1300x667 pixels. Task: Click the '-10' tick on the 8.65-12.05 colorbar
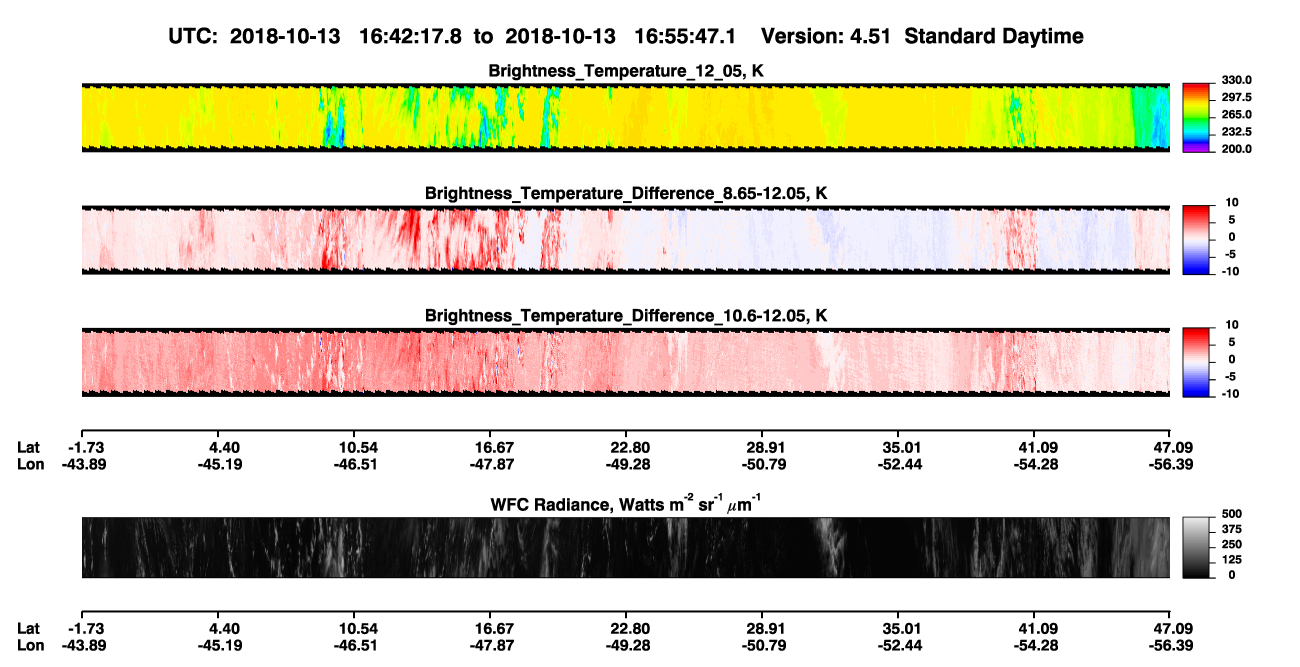[1229, 271]
